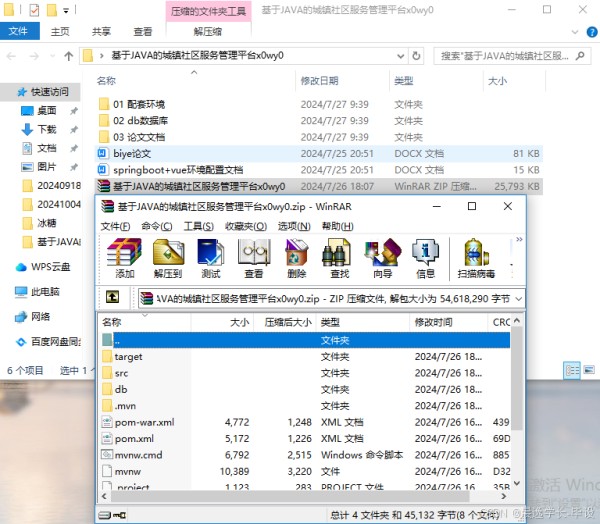This screenshot has width=600, height=524.
Task: Click WinRAR horizontal scrollbar left arrow
Action: pyautogui.click(x=104, y=496)
